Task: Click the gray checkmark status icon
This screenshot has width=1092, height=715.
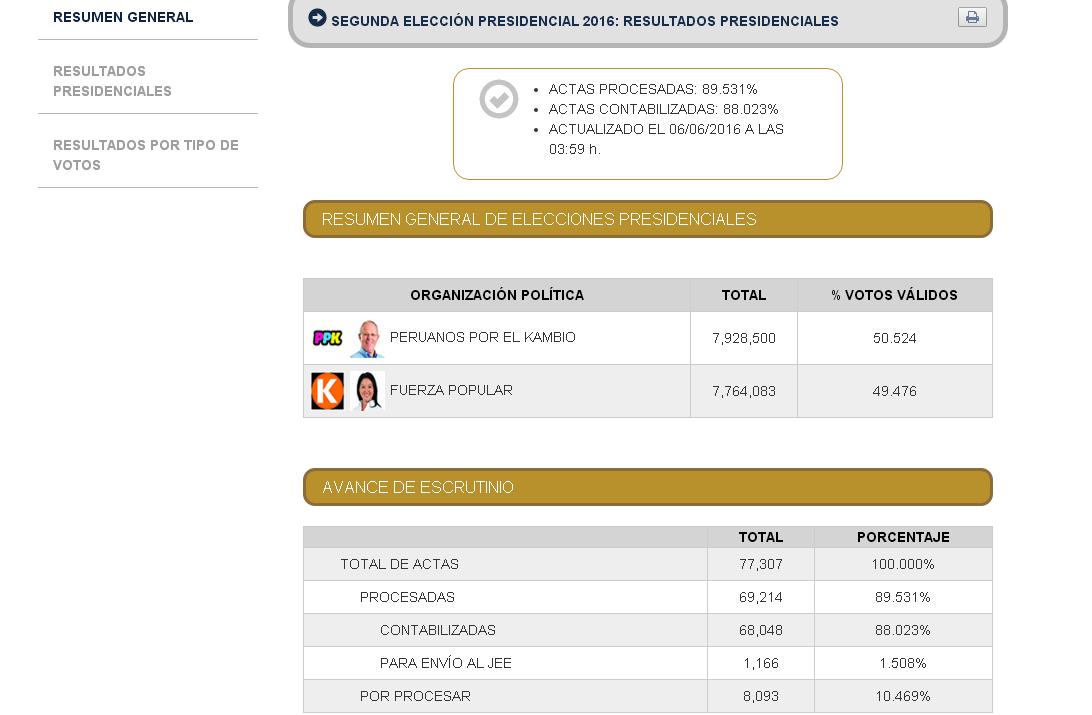Action: (499, 99)
